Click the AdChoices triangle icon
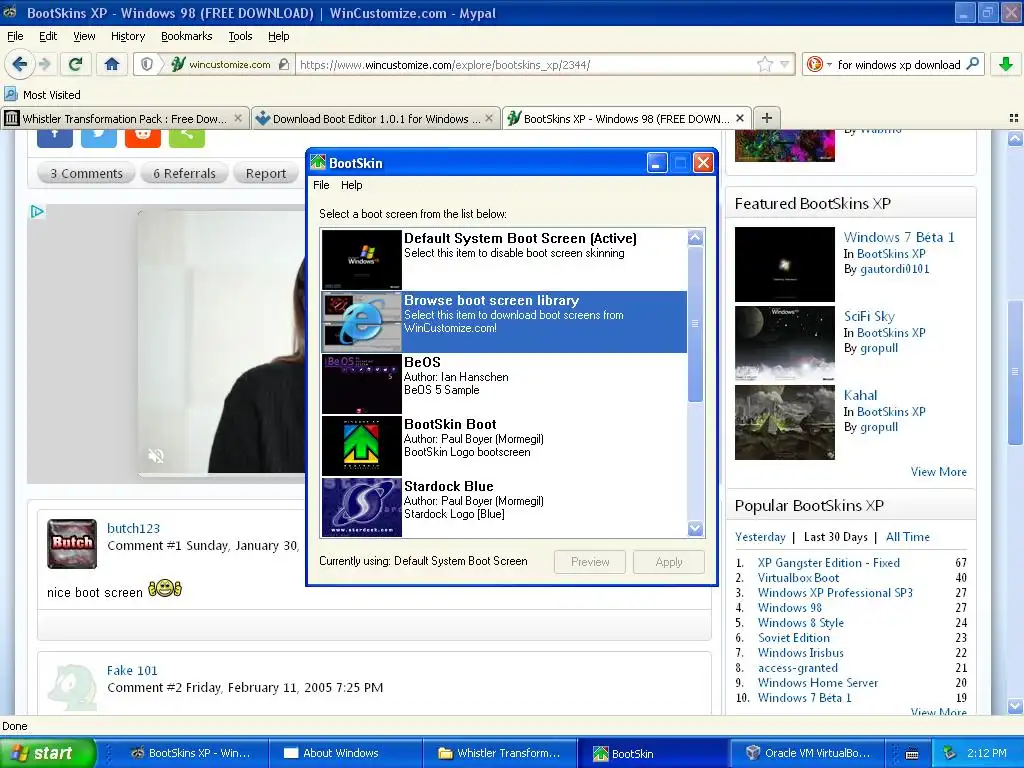Image resolution: width=1024 pixels, height=768 pixels. (x=37, y=212)
